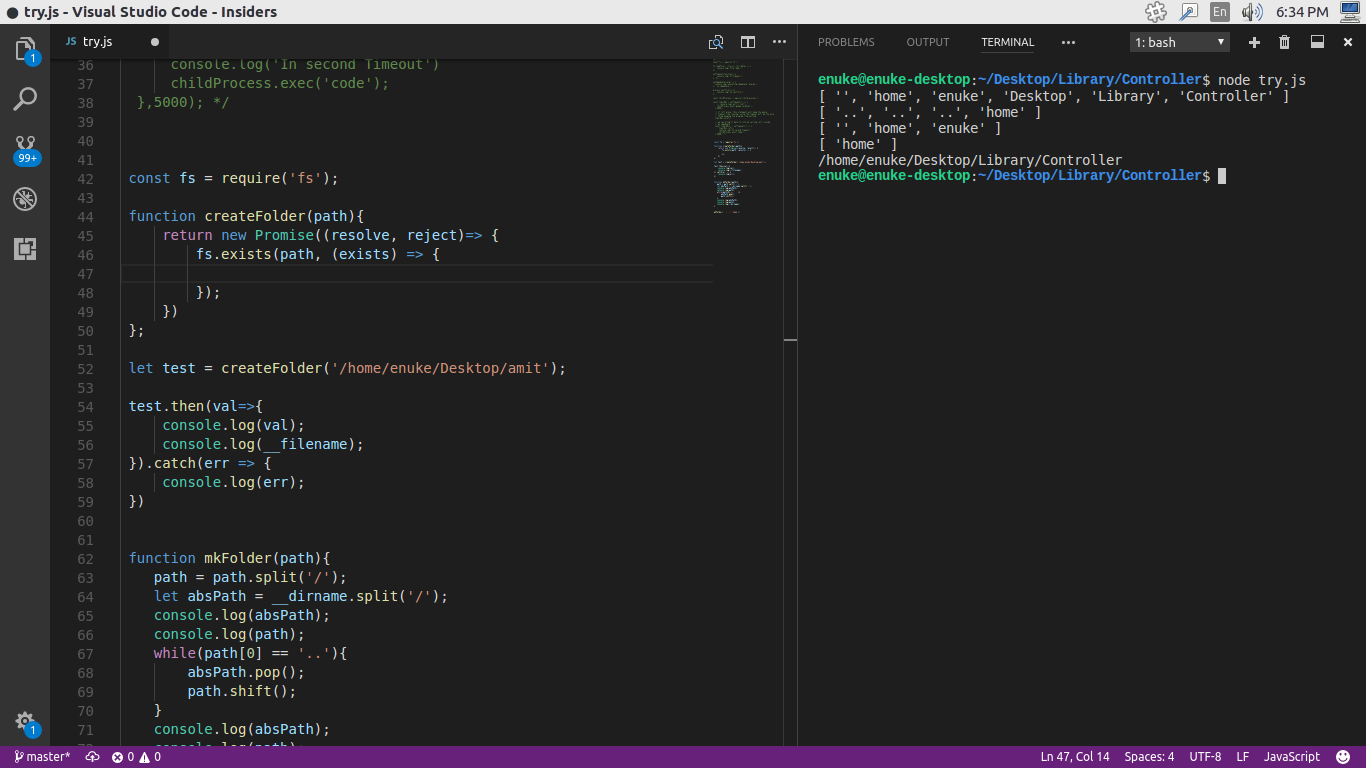Open the 1: bash terminal dropdown
1366x768 pixels.
click(1179, 41)
